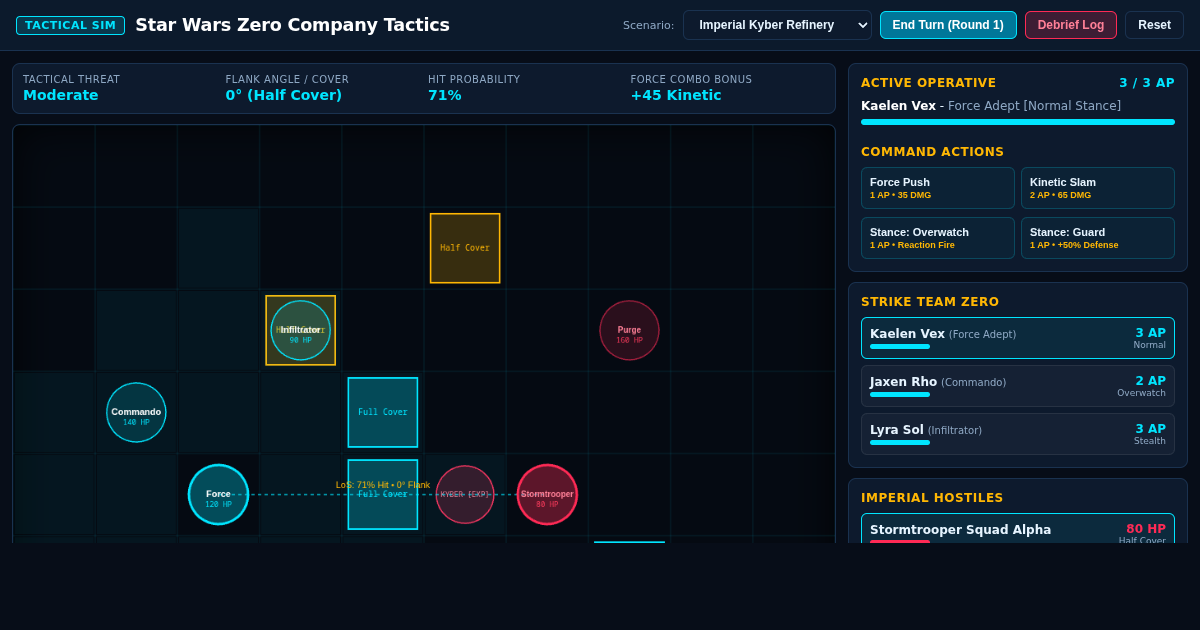The image size is (1200, 630).
Task: Use the Force Push action
Action: (938, 188)
